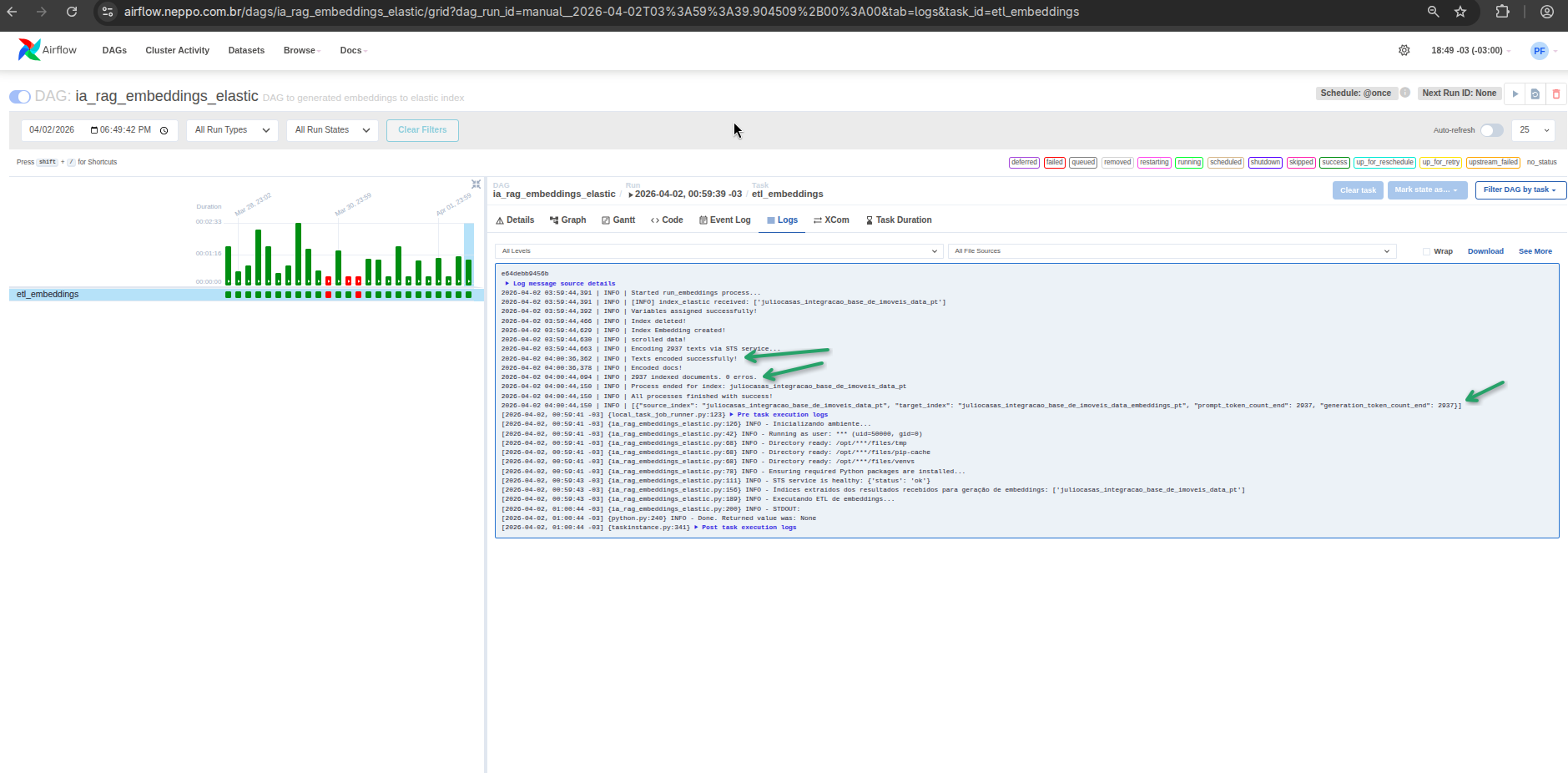Expand Post task execution logs
The height and width of the screenshot is (773, 1568).
coord(745,528)
